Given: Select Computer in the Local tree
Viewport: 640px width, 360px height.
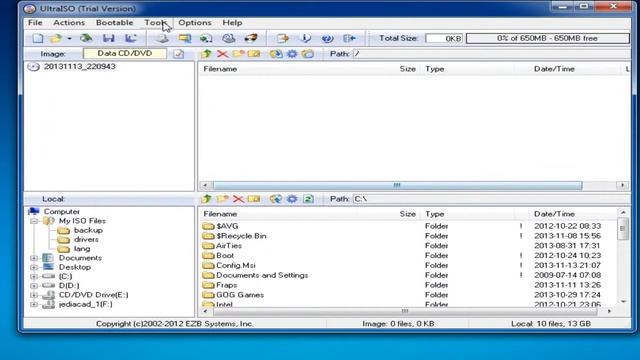Looking at the screenshot, I should [x=62, y=211].
